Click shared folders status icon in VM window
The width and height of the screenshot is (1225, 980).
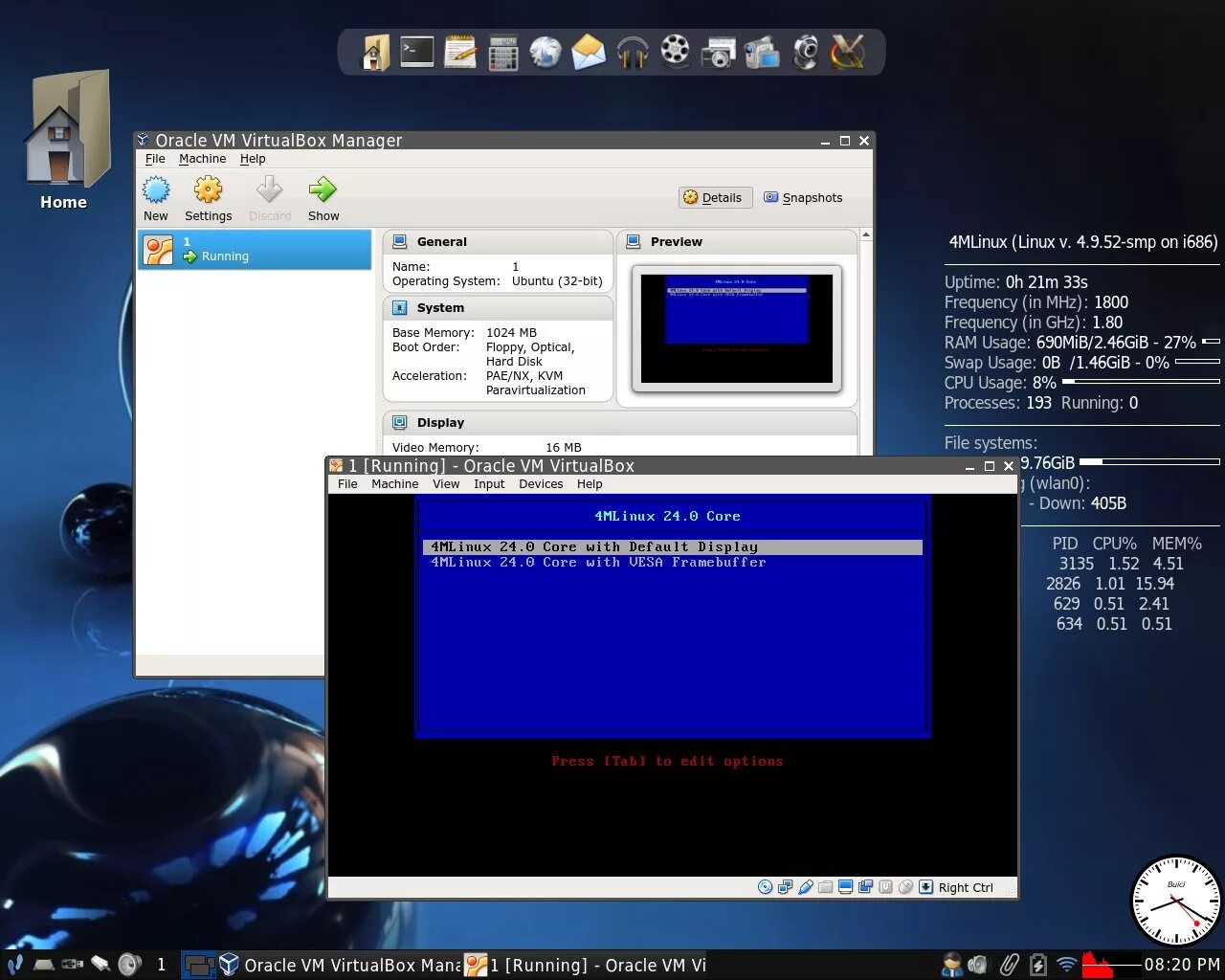click(x=825, y=887)
